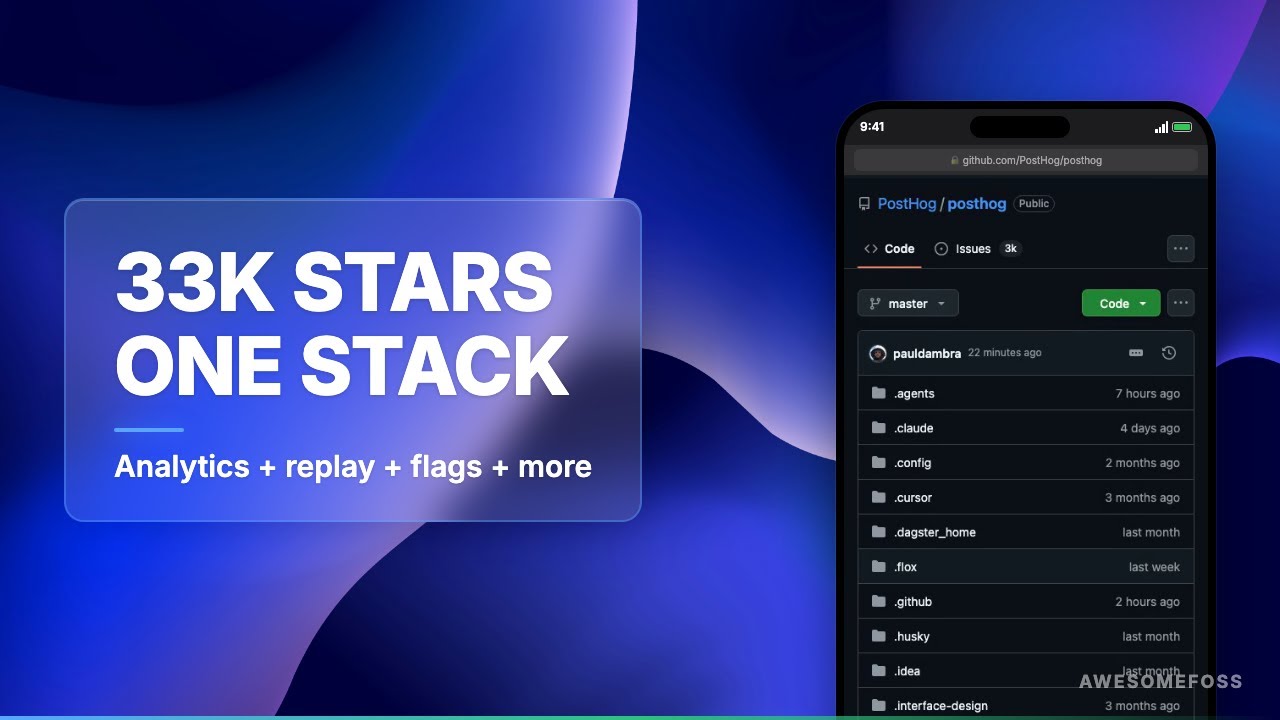Click the Public visibility badge
This screenshot has height=720, width=1280.
click(x=1034, y=204)
